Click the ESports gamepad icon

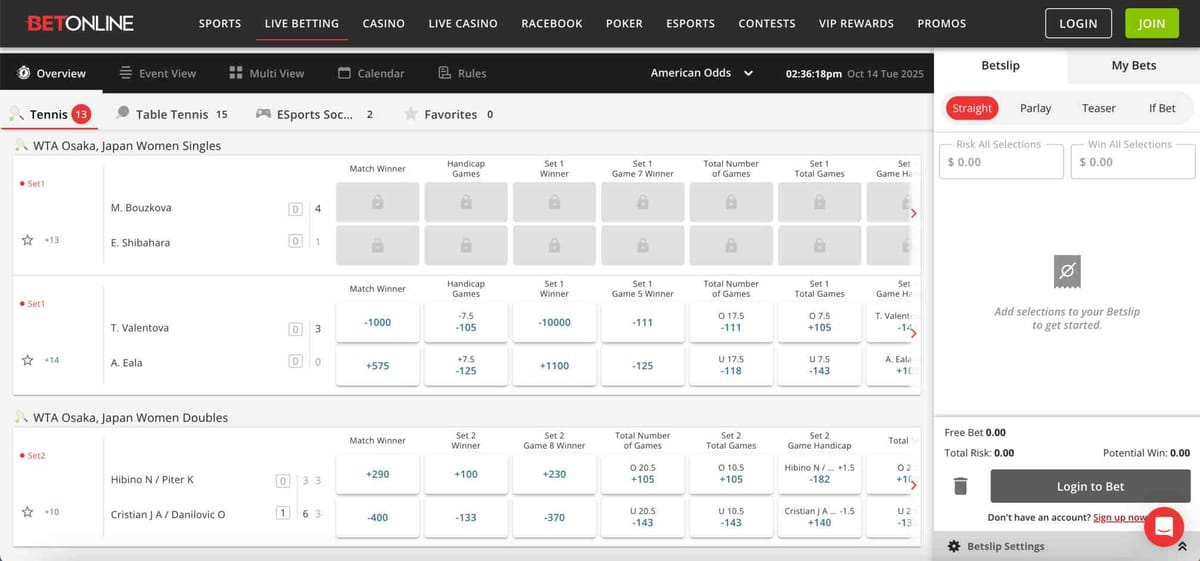click(x=264, y=114)
